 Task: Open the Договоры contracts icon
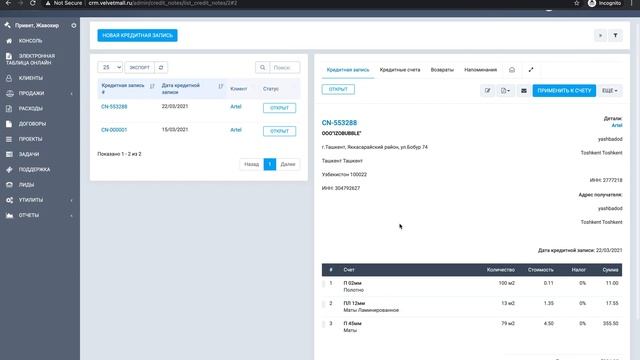[x=9, y=124]
